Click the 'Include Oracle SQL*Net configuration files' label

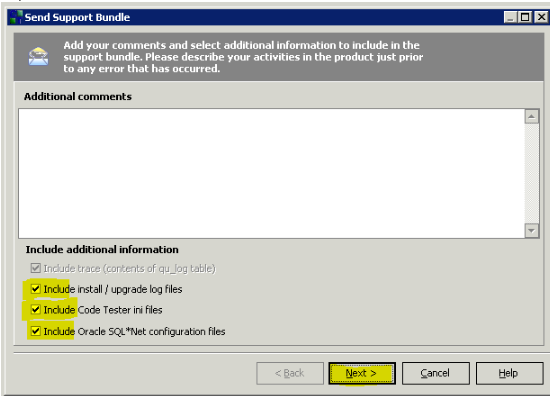point(134,331)
